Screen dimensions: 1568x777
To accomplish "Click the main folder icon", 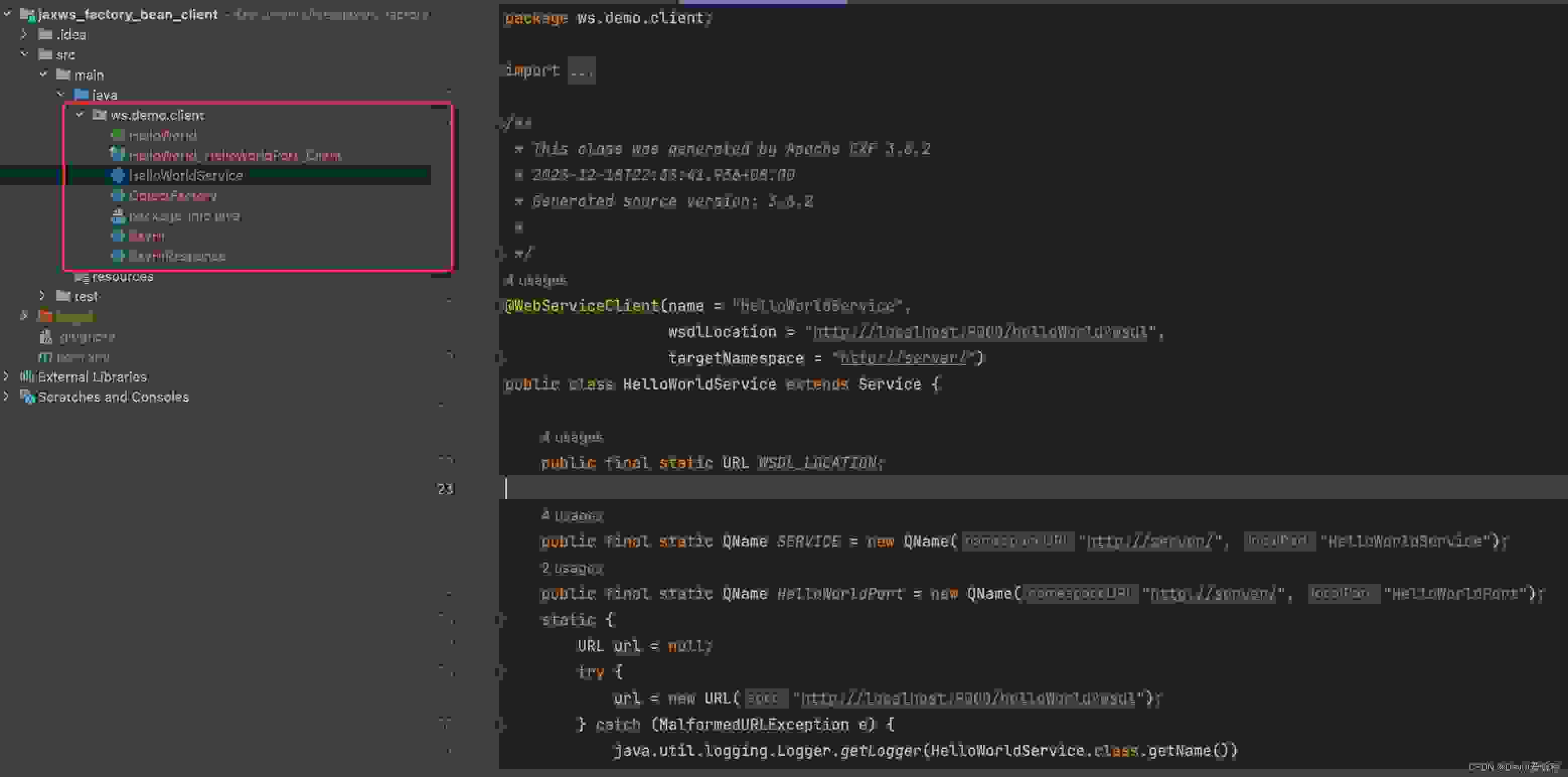I will click(63, 74).
